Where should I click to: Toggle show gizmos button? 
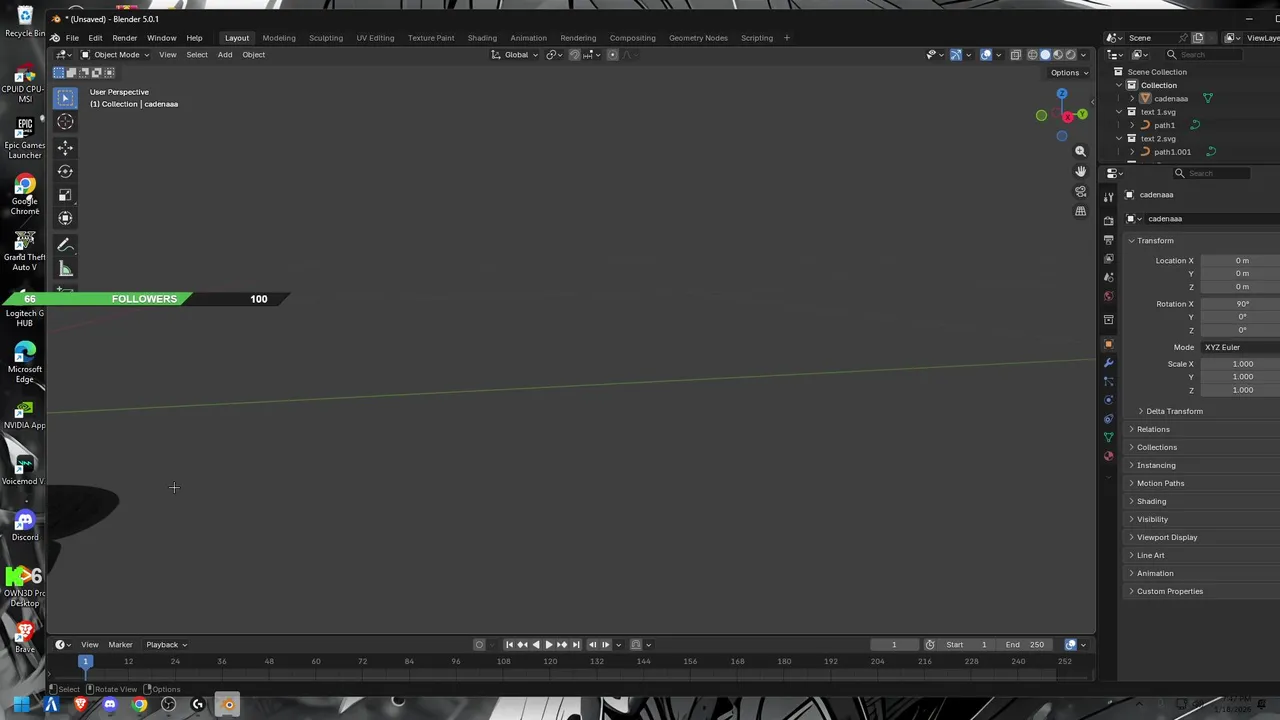point(956,55)
